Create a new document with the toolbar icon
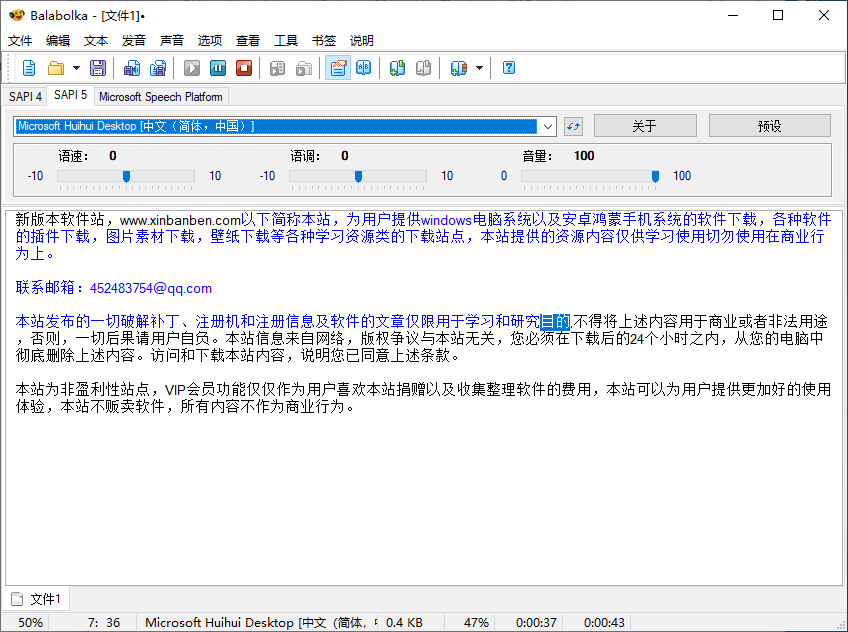This screenshot has width=848, height=632. click(x=29, y=68)
